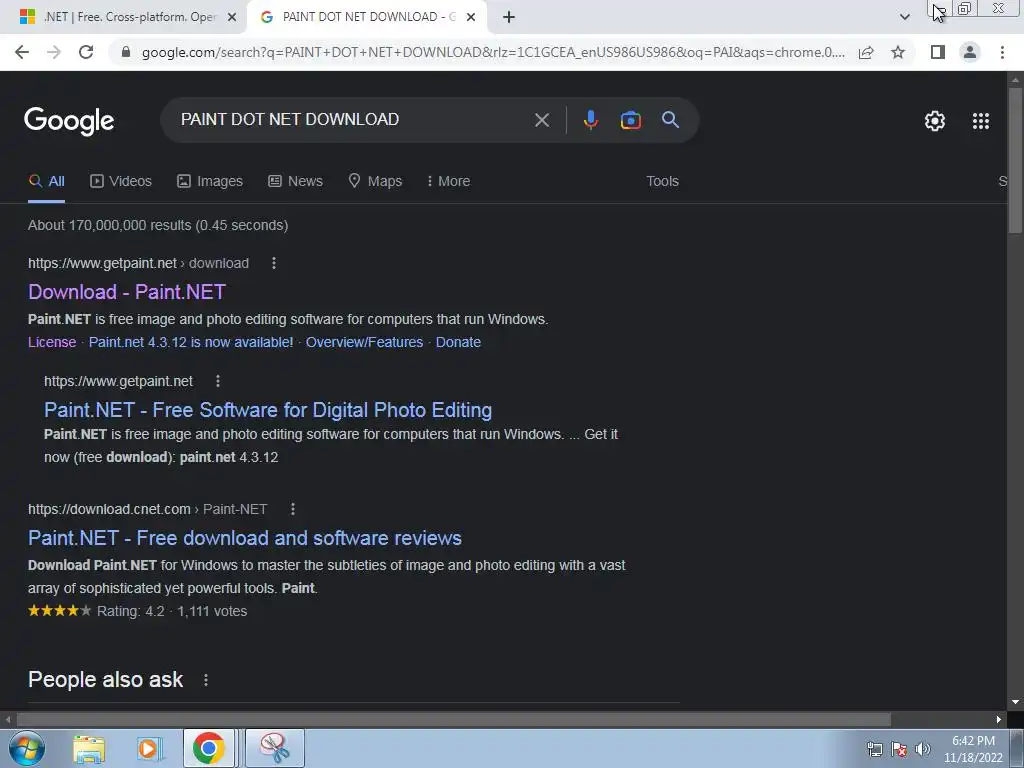Open Overview/Features sitelink
This screenshot has width=1024, height=768.
tap(364, 342)
